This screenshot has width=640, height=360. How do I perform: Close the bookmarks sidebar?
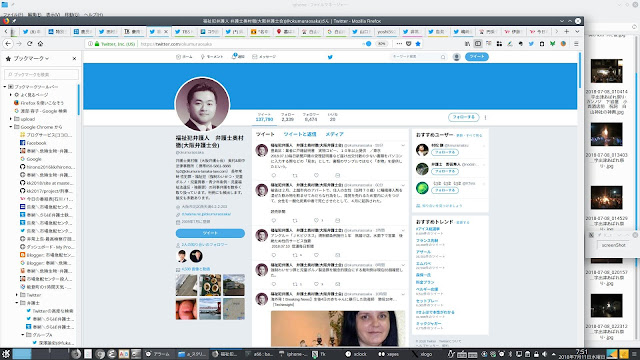pyautogui.click(x=74, y=59)
